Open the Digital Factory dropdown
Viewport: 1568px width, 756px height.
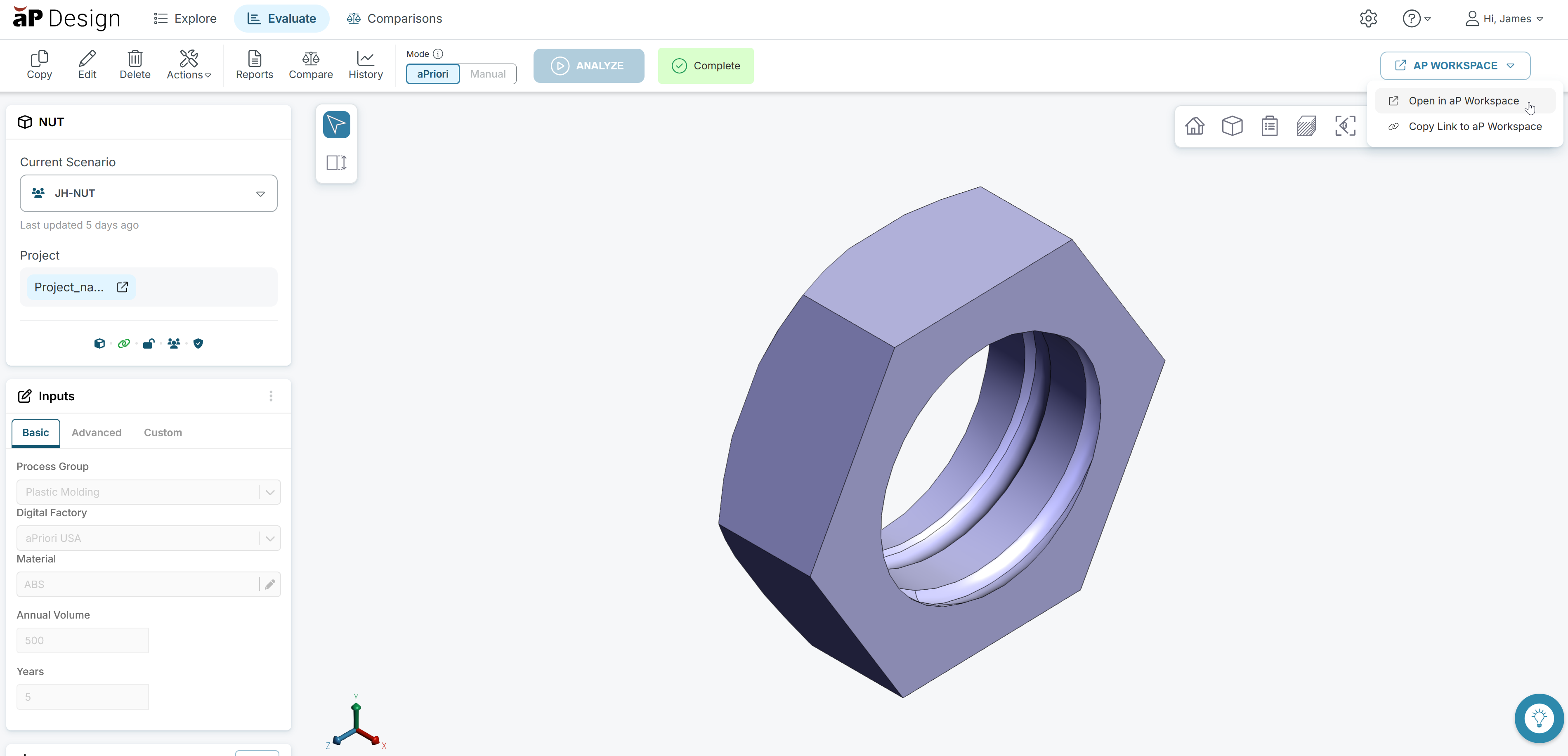coord(149,538)
